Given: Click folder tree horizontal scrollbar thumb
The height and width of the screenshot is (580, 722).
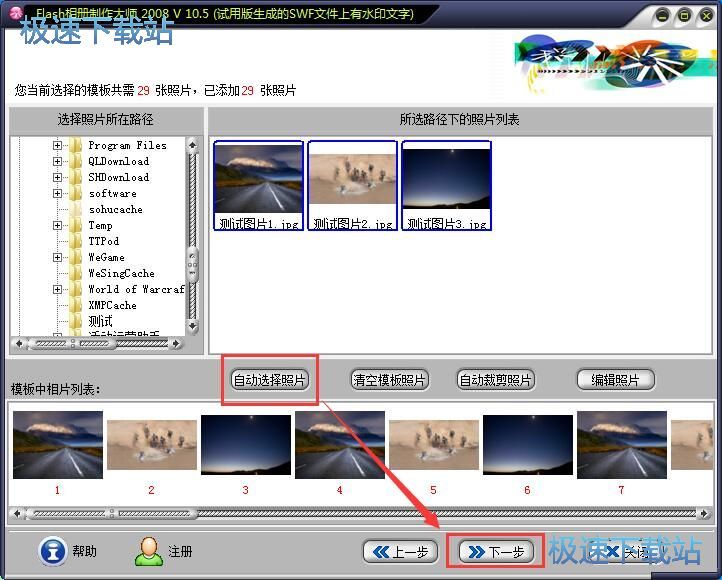Looking at the screenshot, I should click(72, 343).
